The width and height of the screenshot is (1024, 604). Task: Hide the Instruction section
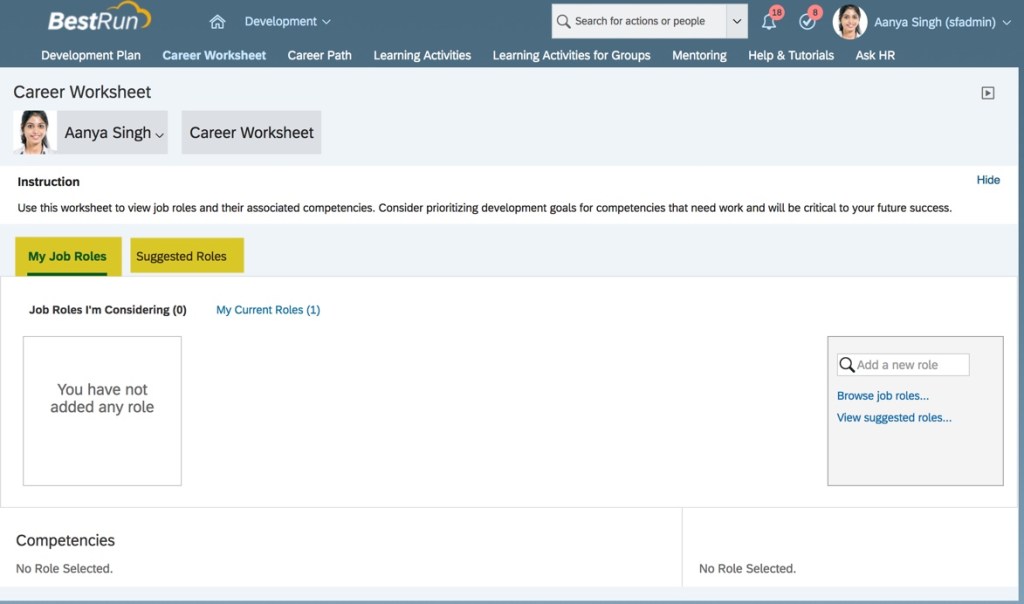(987, 180)
